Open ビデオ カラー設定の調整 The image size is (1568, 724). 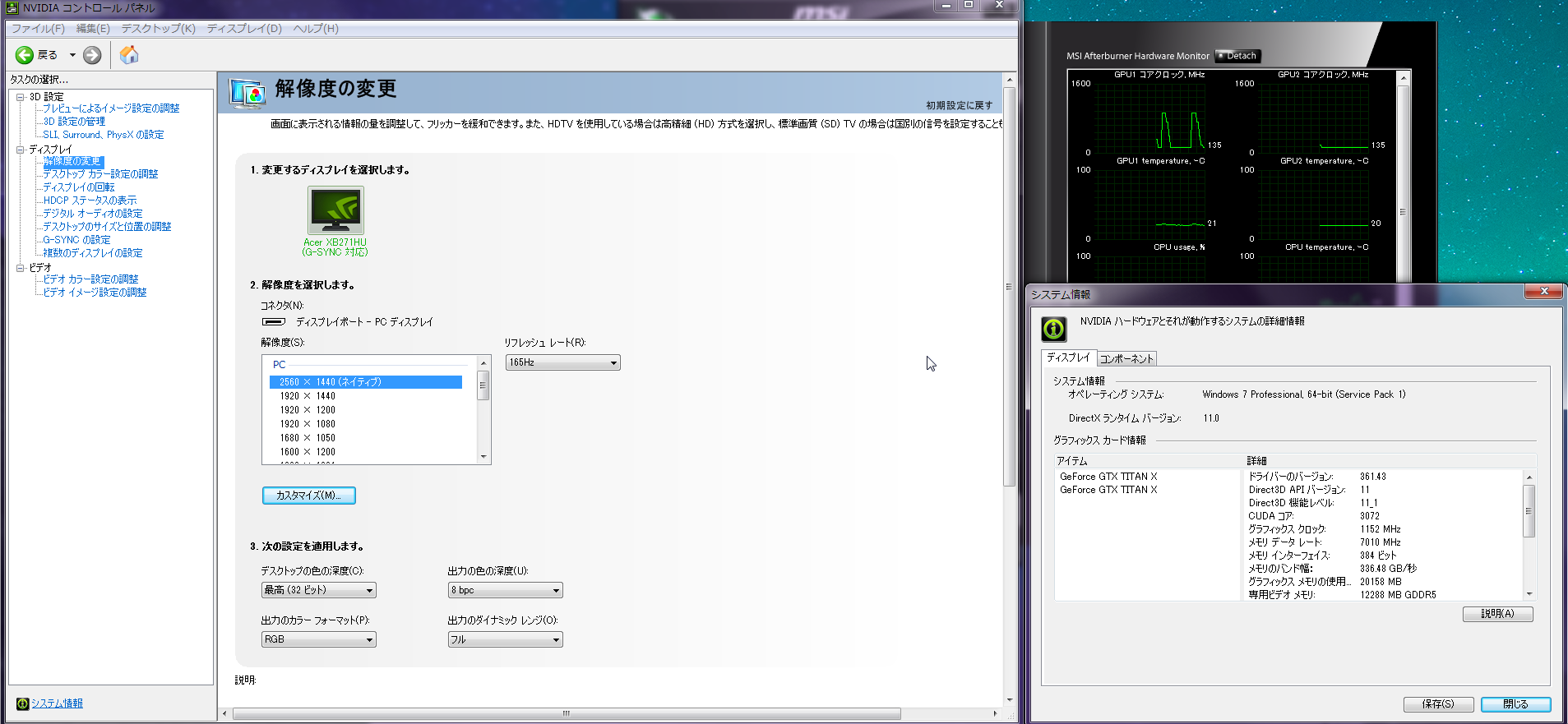click(x=90, y=279)
